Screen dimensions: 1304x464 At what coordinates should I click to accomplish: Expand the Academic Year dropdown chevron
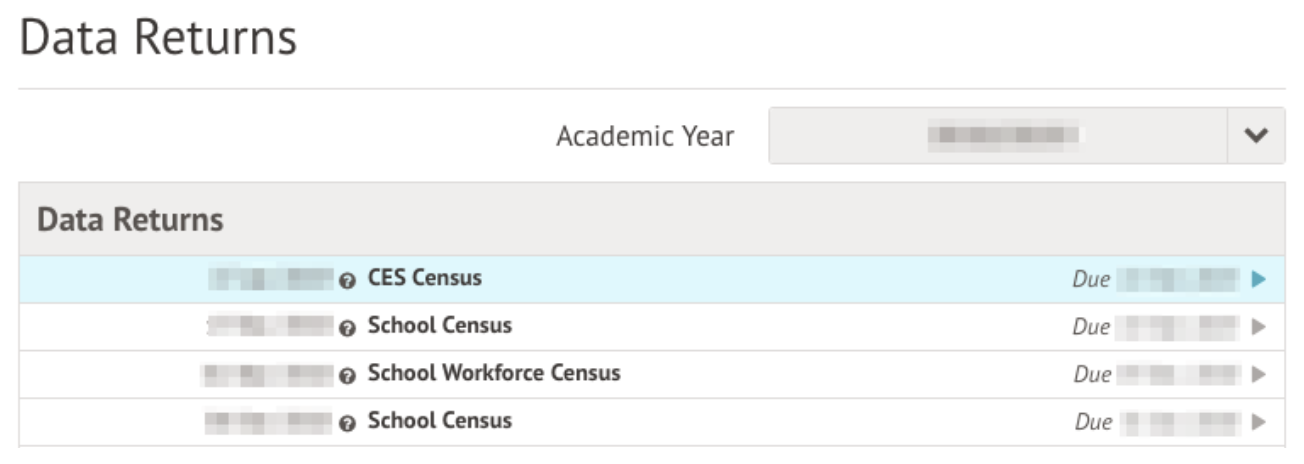click(1256, 136)
